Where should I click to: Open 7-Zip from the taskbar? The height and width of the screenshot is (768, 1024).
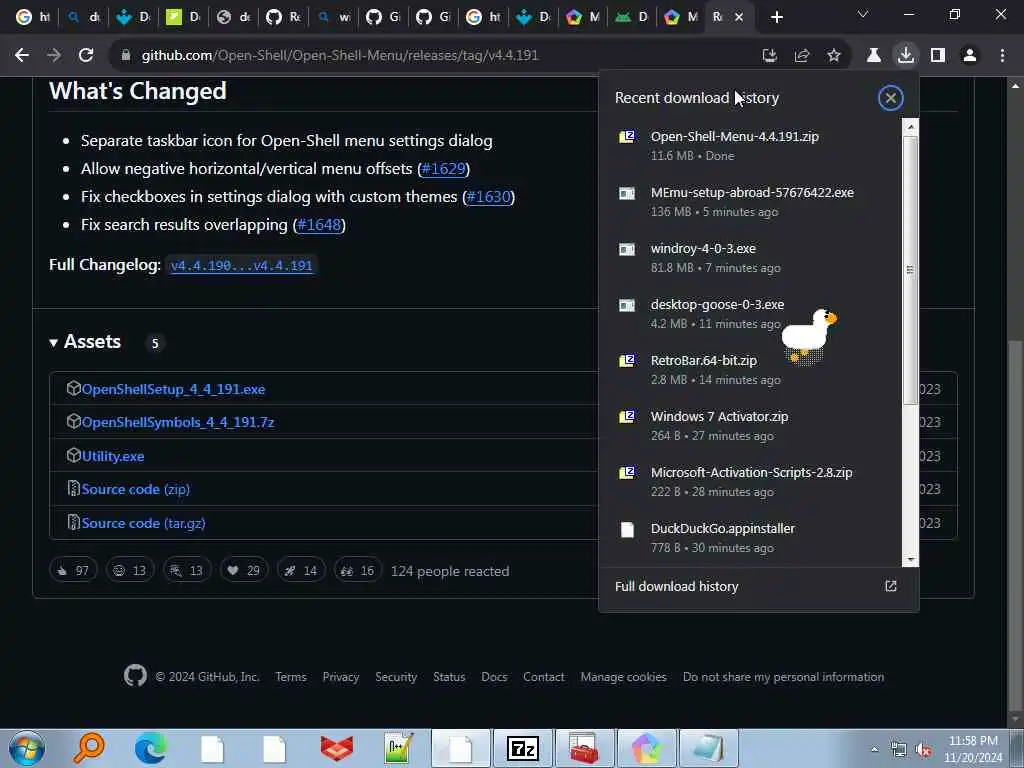(x=522, y=748)
